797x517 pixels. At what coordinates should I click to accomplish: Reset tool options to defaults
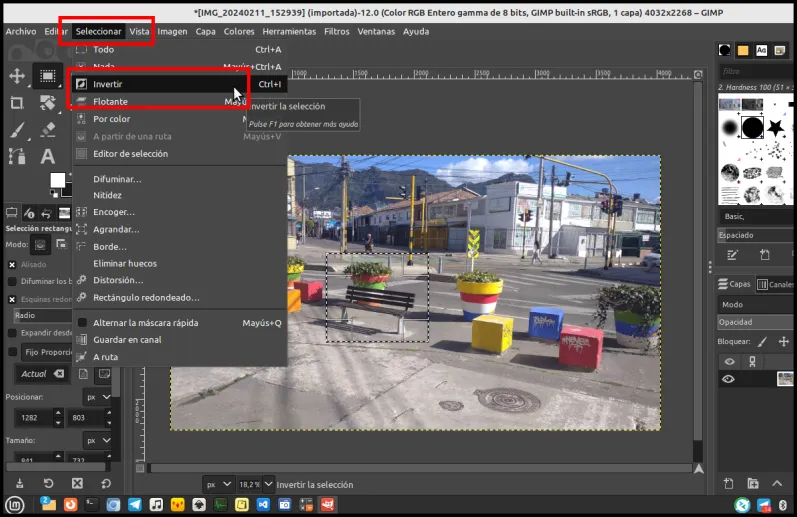[106, 483]
